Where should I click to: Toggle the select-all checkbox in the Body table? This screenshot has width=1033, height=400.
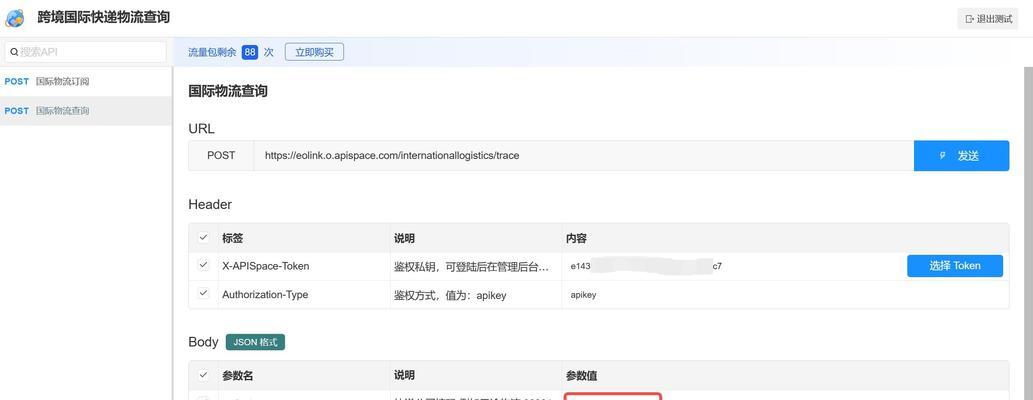(204, 375)
